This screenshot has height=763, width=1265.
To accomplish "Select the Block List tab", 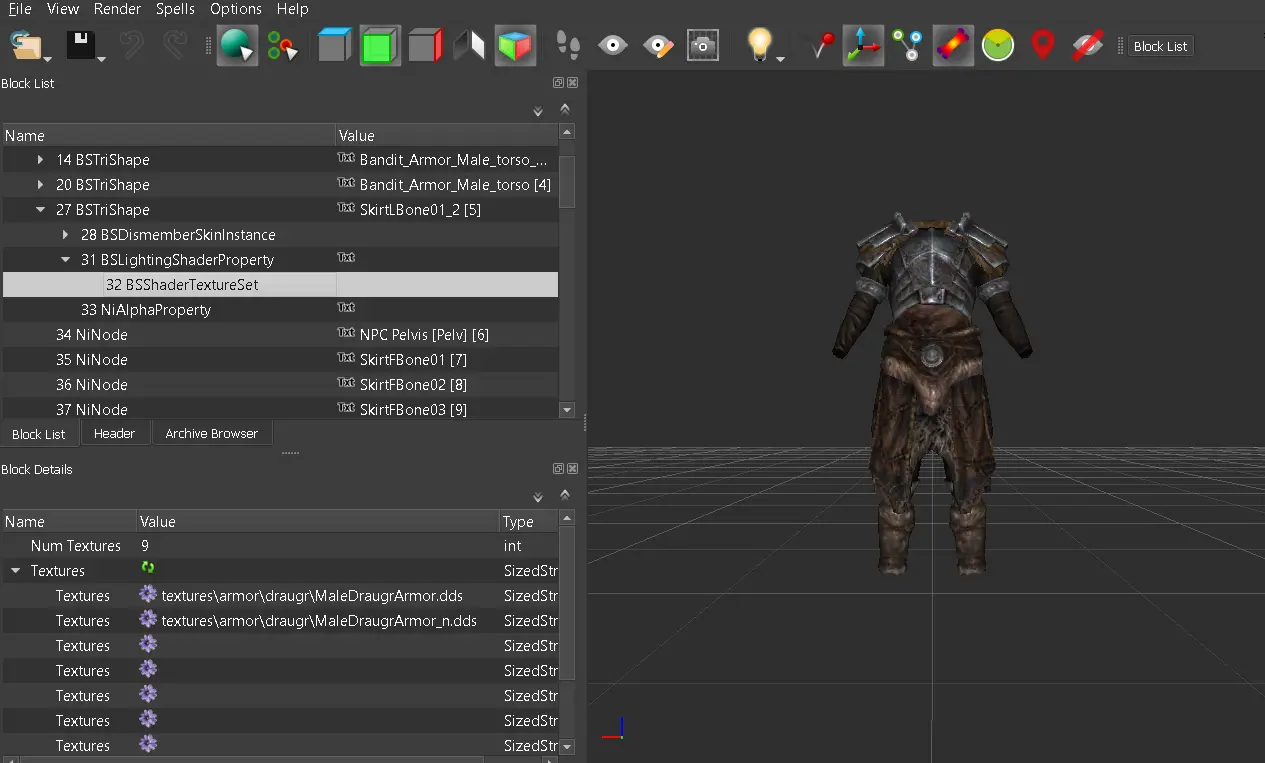I will pyautogui.click(x=39, y=434).
